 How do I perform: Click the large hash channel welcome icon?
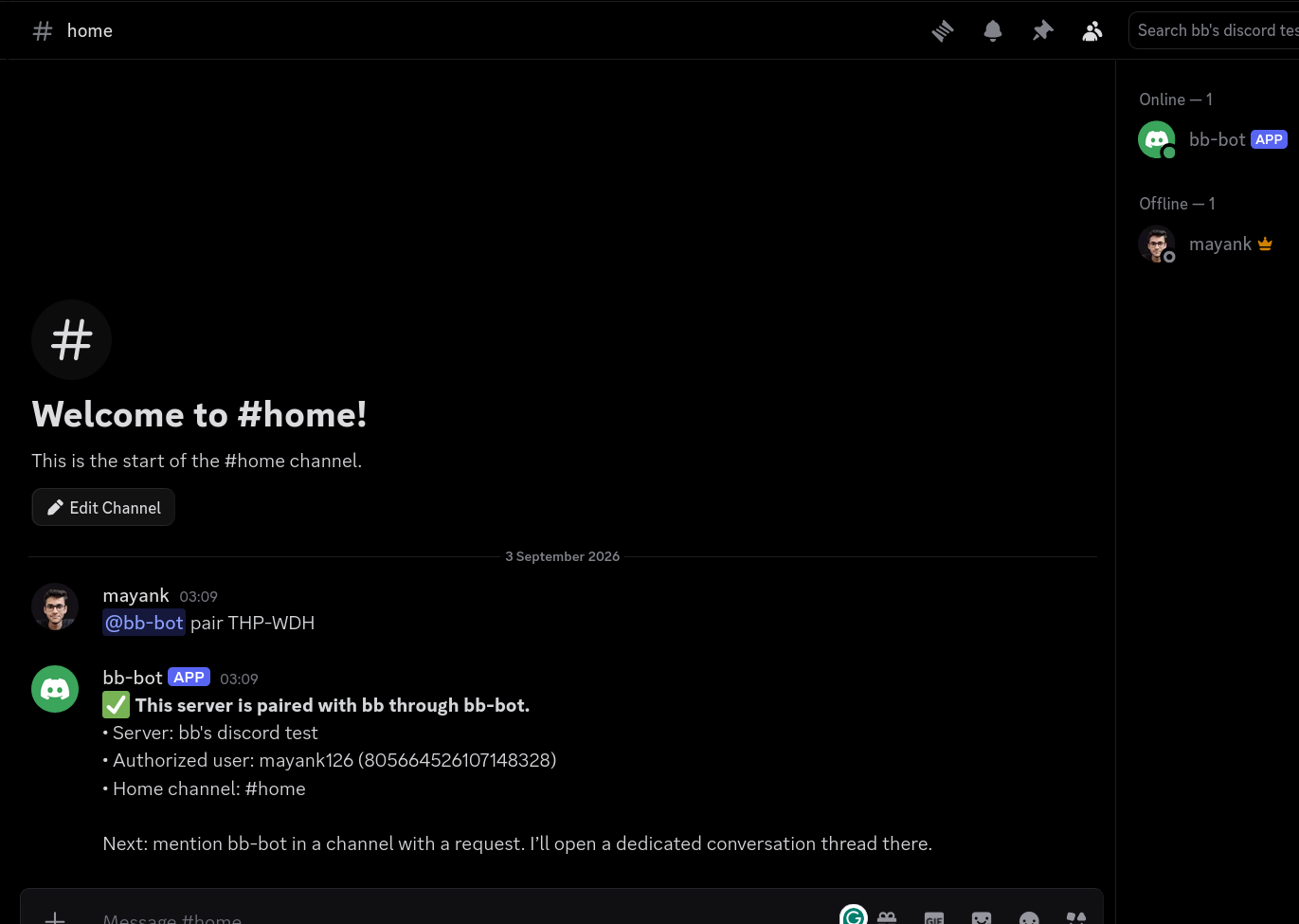(x=72, y=340)
